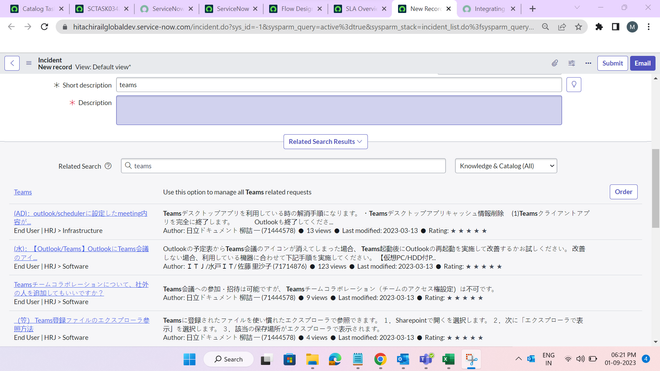Go back with the form's back arrow

pos(12,63)
